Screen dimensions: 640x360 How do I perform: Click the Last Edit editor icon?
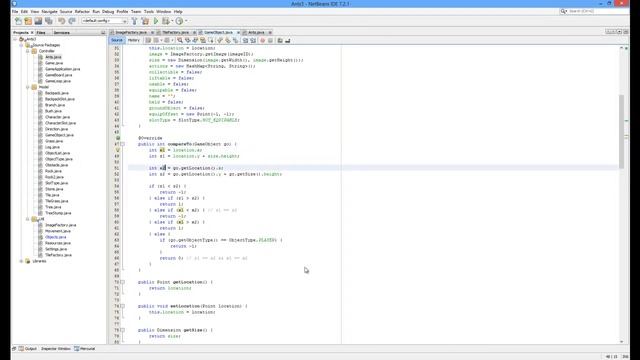pos(148,40)
